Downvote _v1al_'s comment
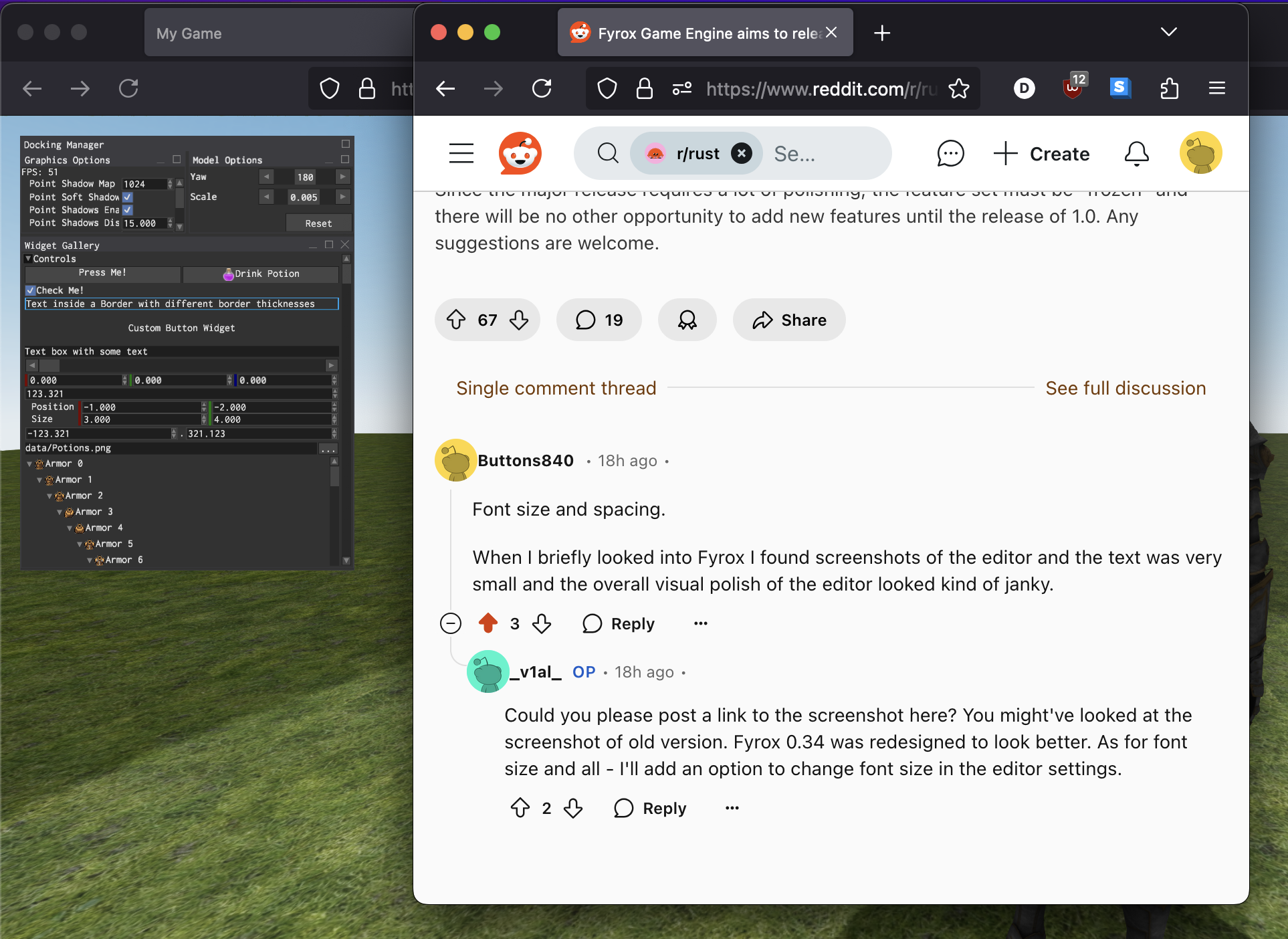 click(x=573, y=808)
